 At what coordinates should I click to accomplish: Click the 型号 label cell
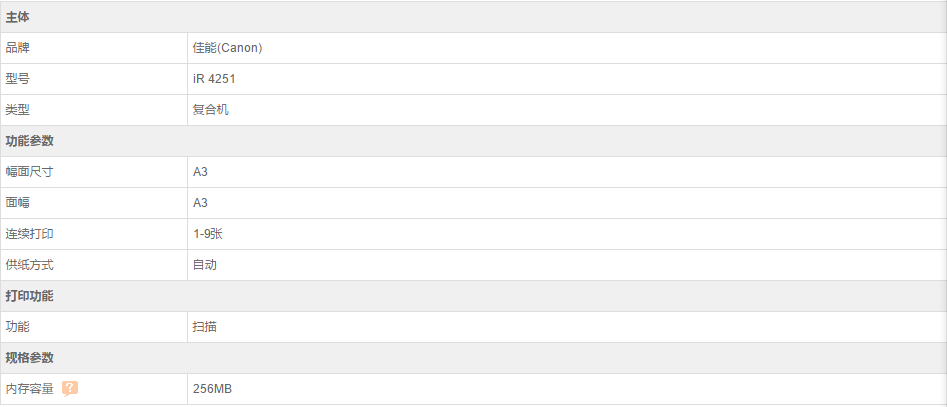click(18, 79)
